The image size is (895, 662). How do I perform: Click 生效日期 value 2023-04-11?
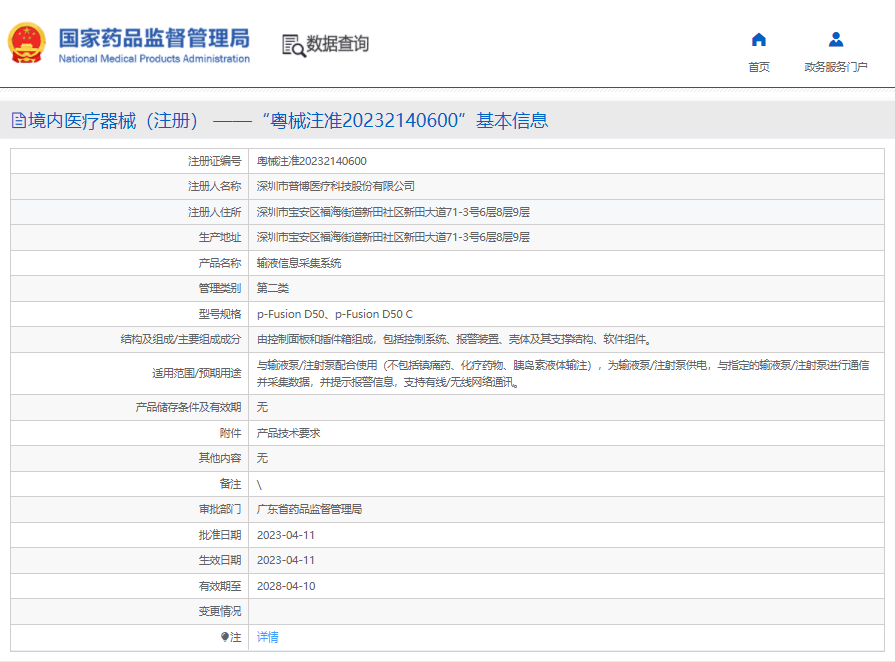pos(285,560)
